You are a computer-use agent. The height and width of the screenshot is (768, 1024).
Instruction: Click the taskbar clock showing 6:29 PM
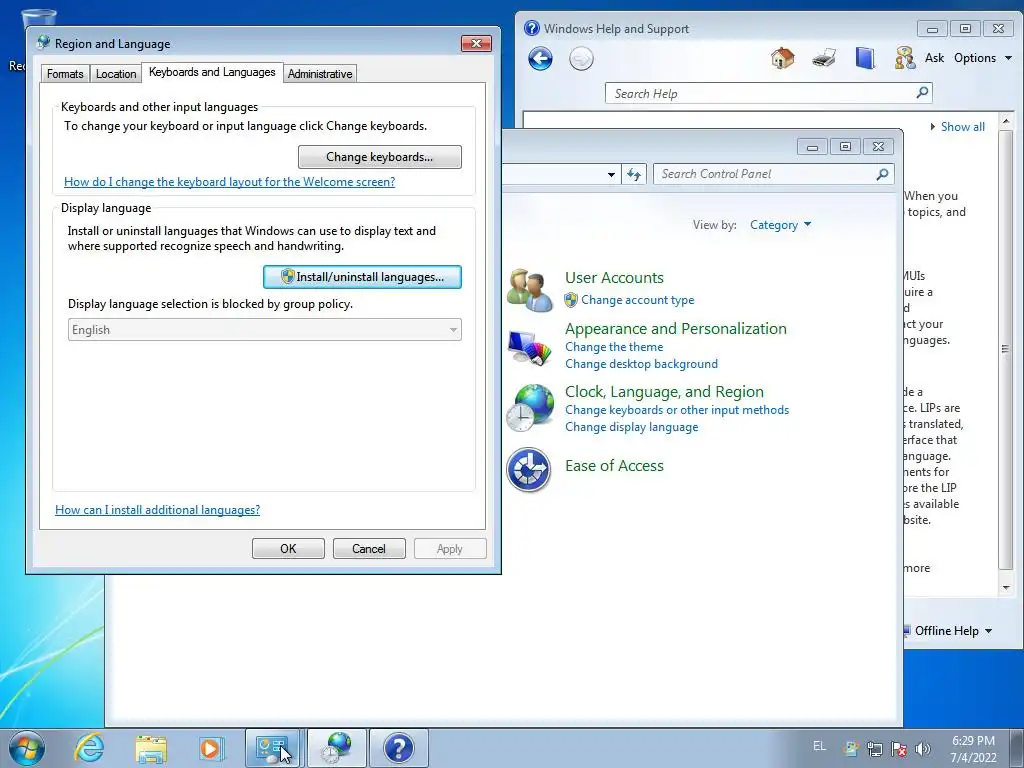tap(973, 749)
